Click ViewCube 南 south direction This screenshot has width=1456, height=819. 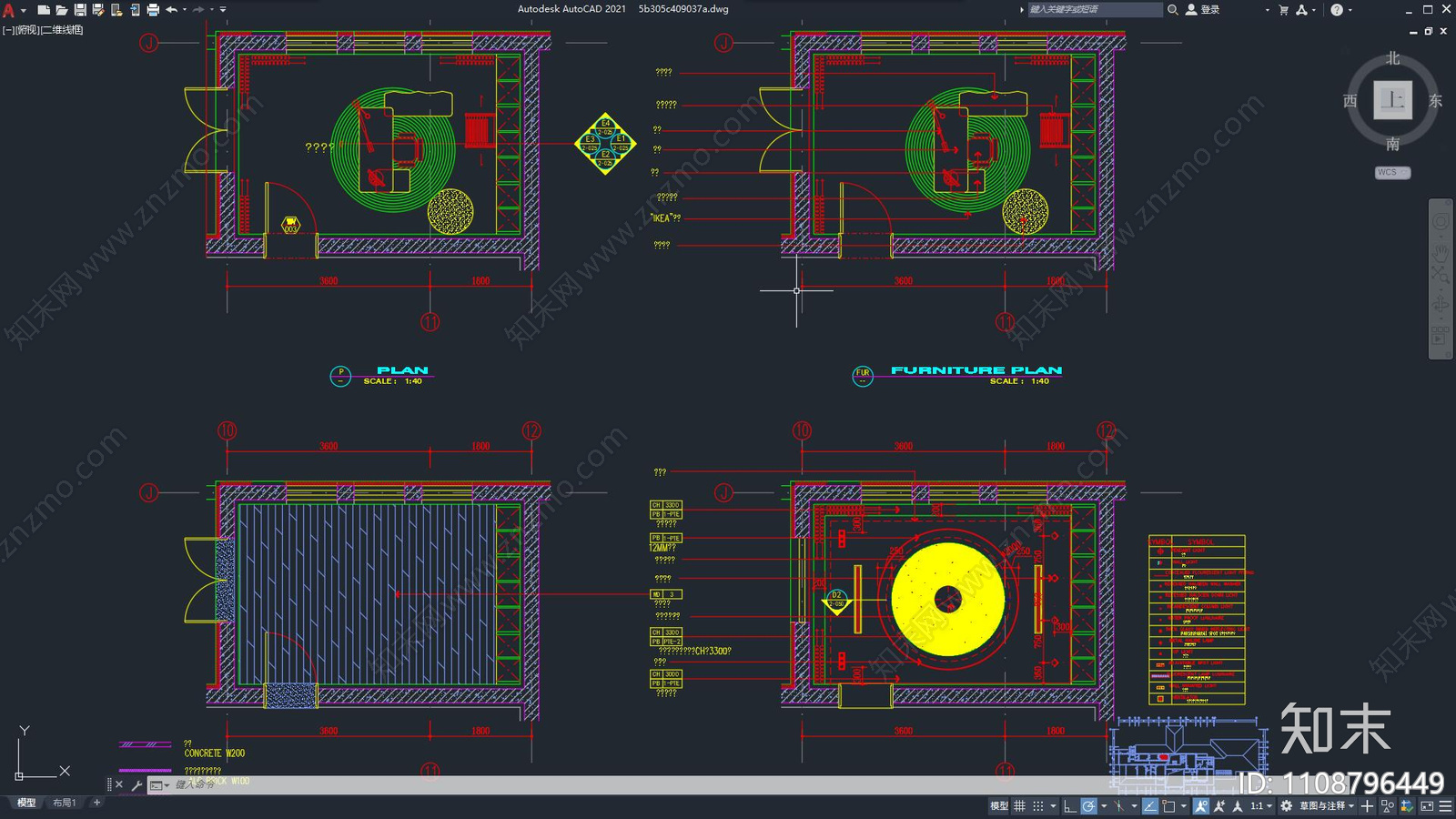(x=1393, y=144)
